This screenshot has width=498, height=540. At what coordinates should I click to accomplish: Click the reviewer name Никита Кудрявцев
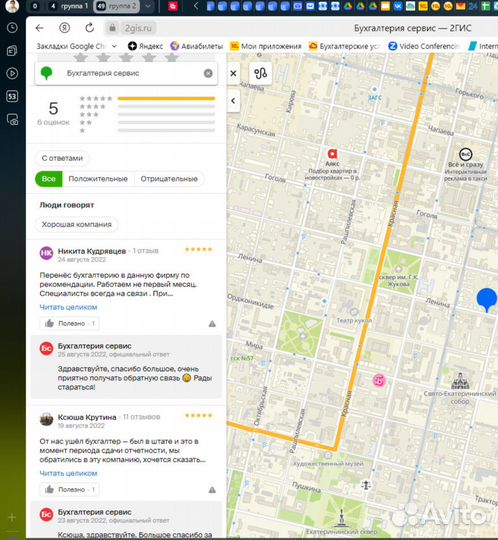(92, 251)
